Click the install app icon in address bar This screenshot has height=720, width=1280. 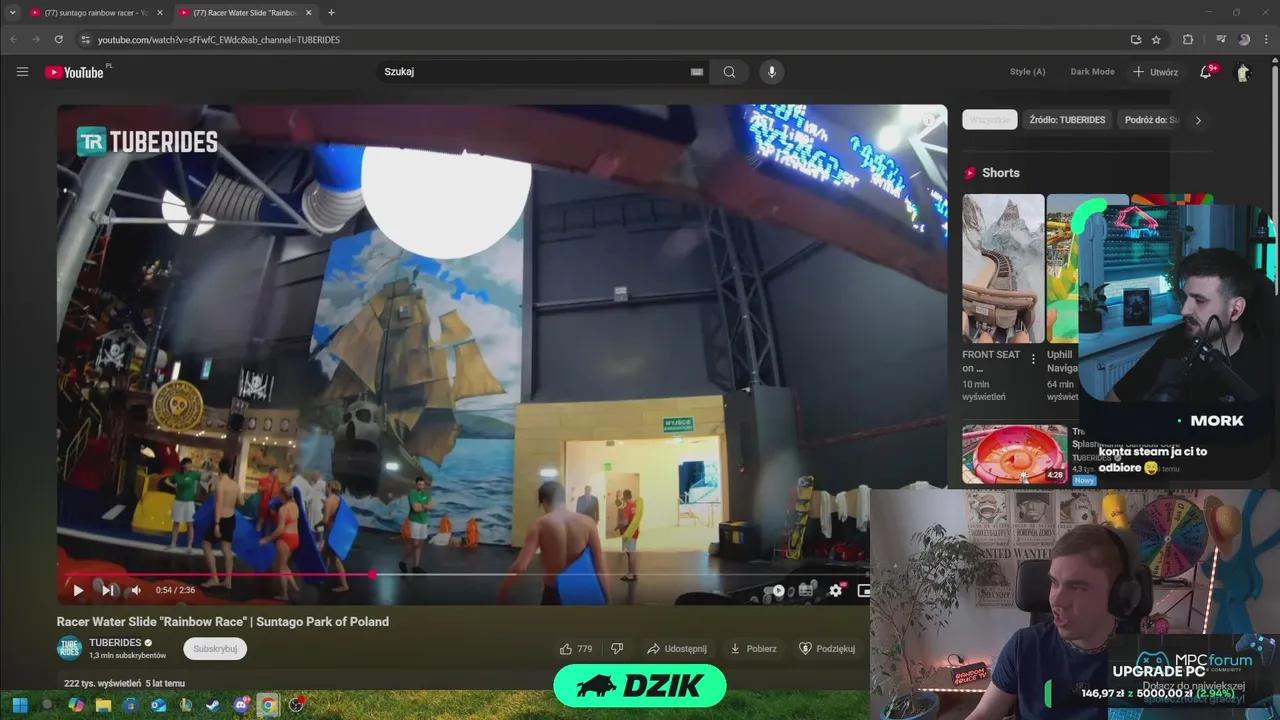point(1135,40)
